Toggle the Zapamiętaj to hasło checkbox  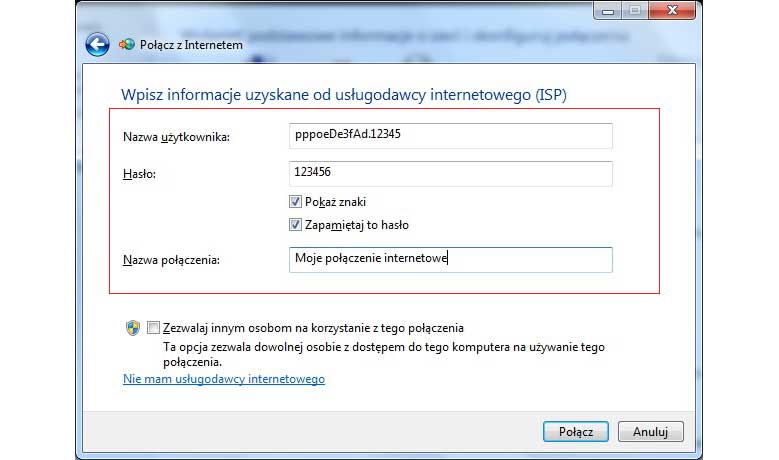click(295, 225)
